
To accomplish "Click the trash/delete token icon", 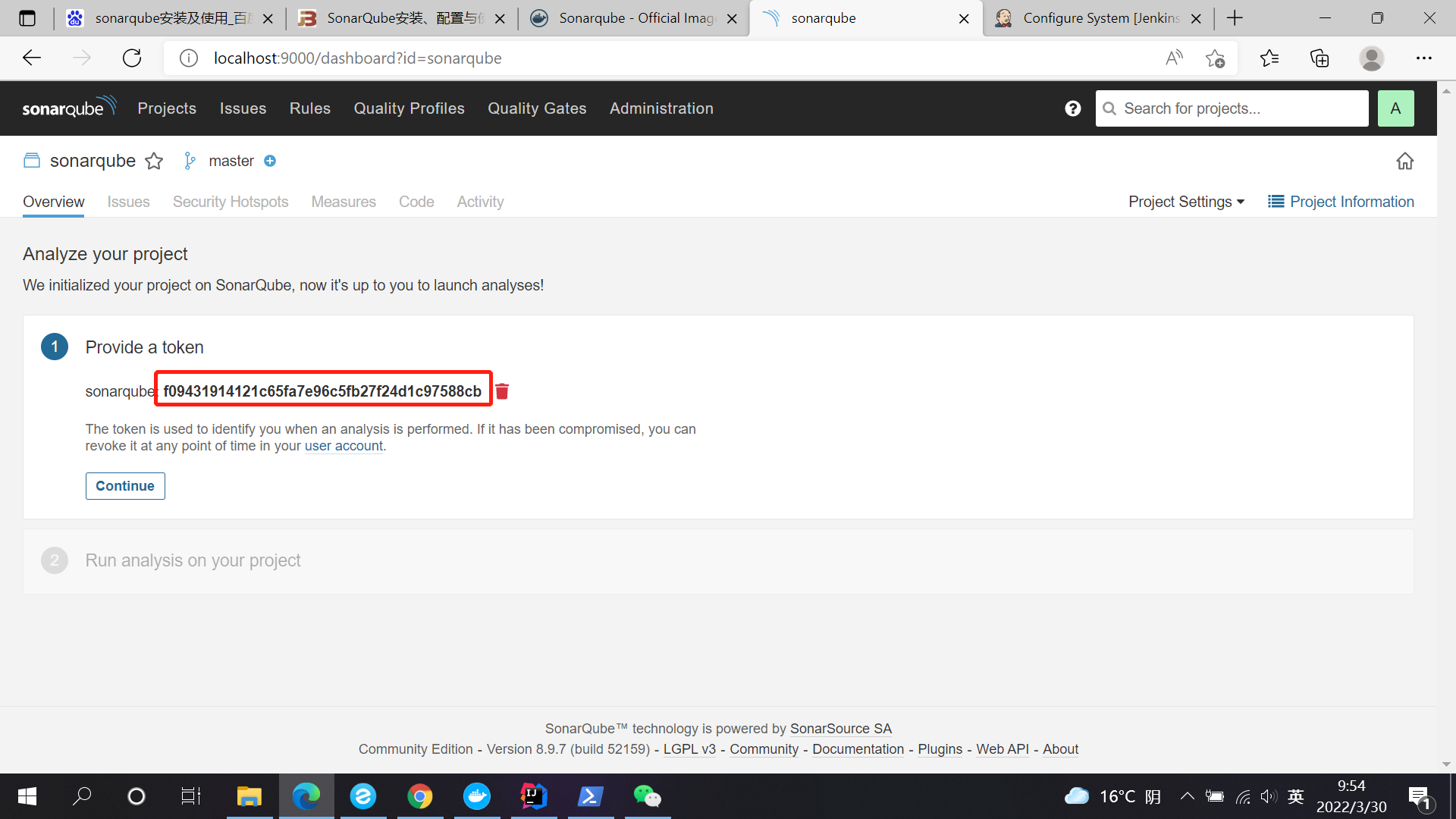I will pyautogui.click(x=501, y=391).
